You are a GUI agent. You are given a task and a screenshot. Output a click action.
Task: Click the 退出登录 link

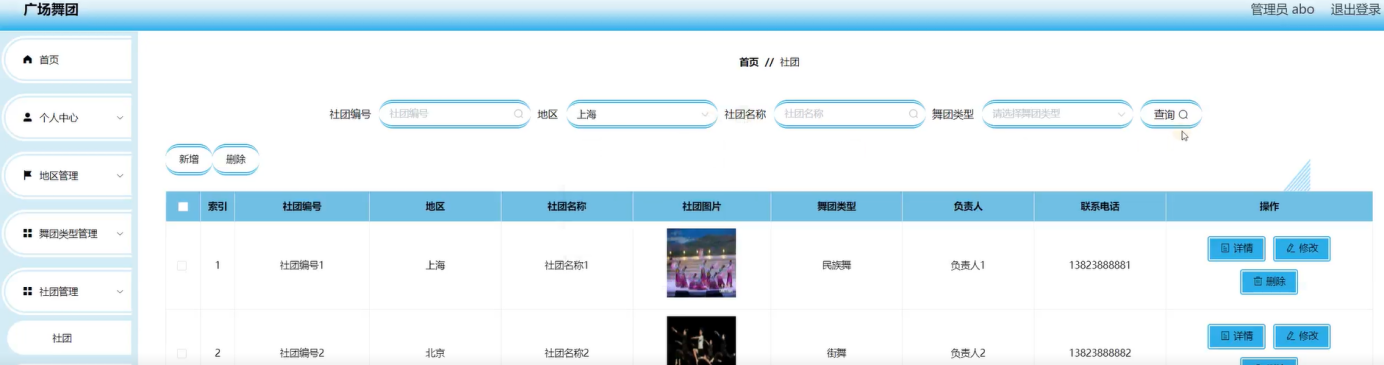[x=1355, y=10]
